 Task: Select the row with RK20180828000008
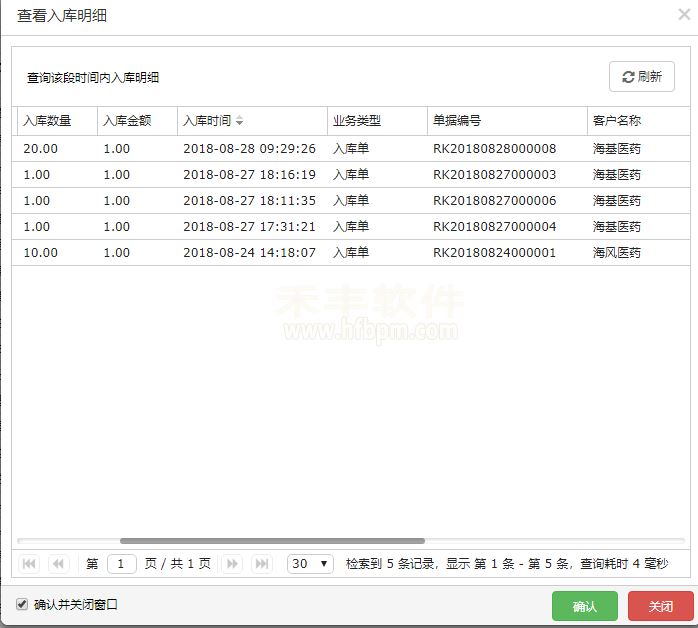pyautogui.click(x=494, y=149)
